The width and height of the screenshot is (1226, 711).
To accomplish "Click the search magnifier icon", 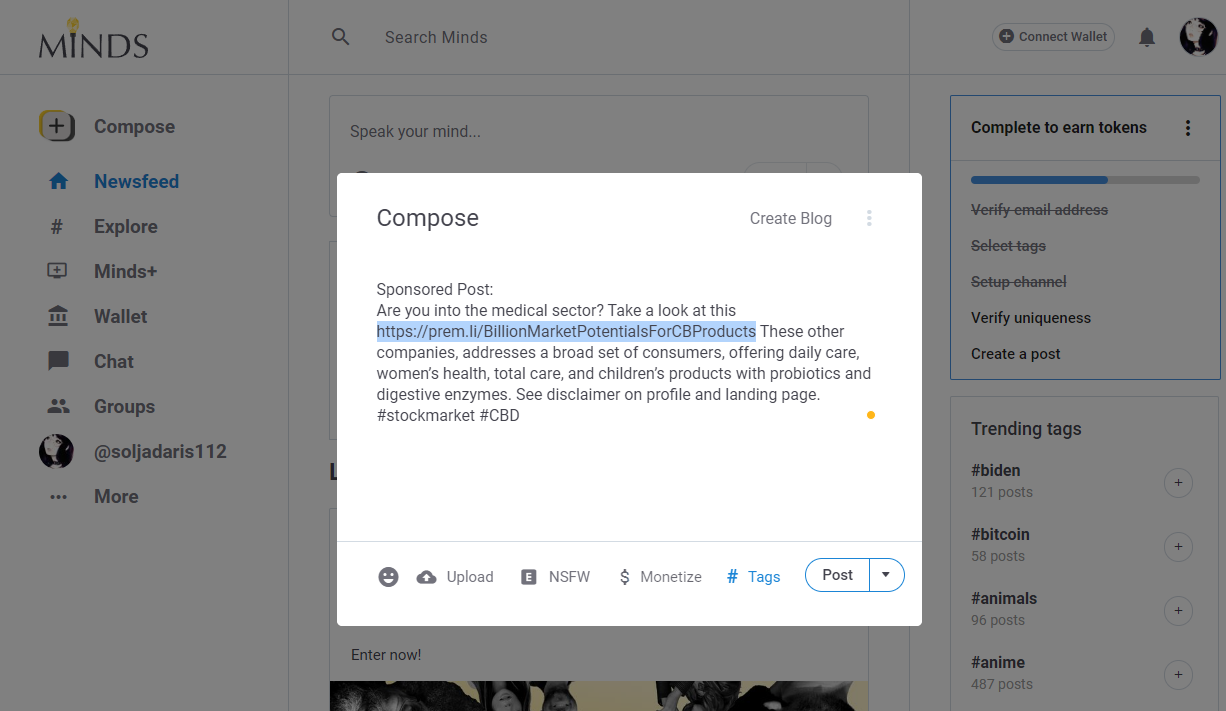I will [341, 37].
